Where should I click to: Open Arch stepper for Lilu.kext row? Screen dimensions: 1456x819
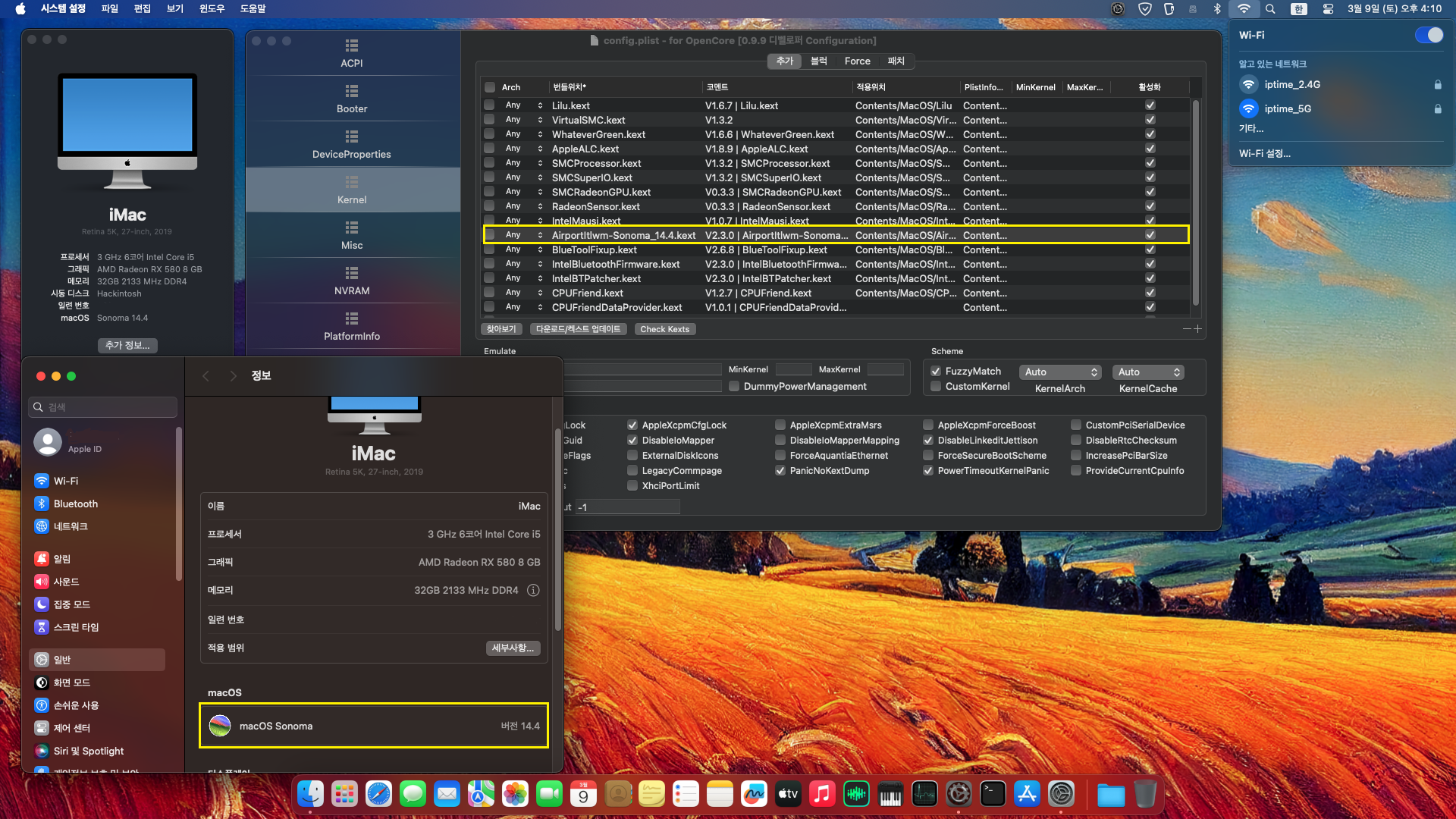[x=540, y=105]
